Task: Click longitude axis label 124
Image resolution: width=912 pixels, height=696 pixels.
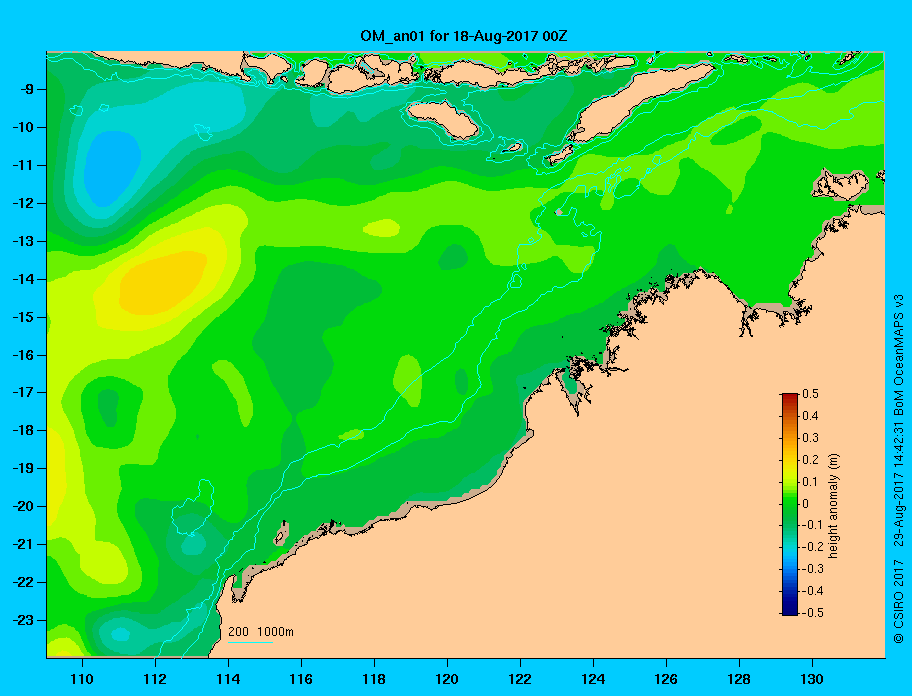Action: pyautogui.click(x=593, y=679)
